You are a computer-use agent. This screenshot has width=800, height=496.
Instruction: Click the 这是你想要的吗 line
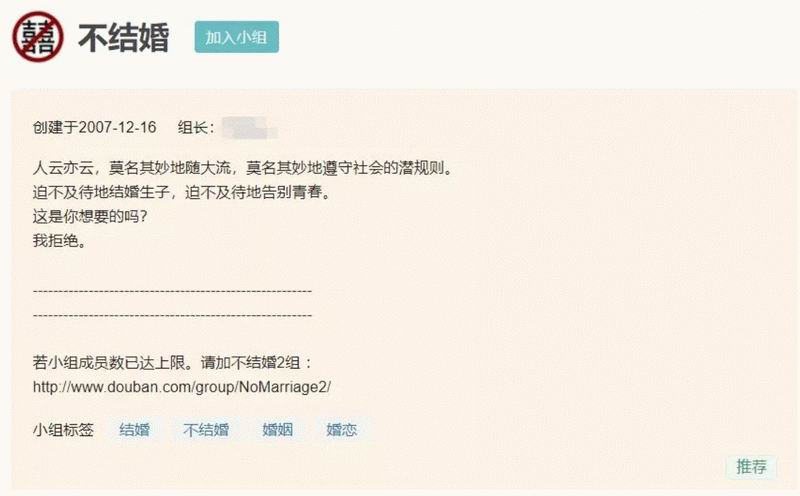(90, 216)
